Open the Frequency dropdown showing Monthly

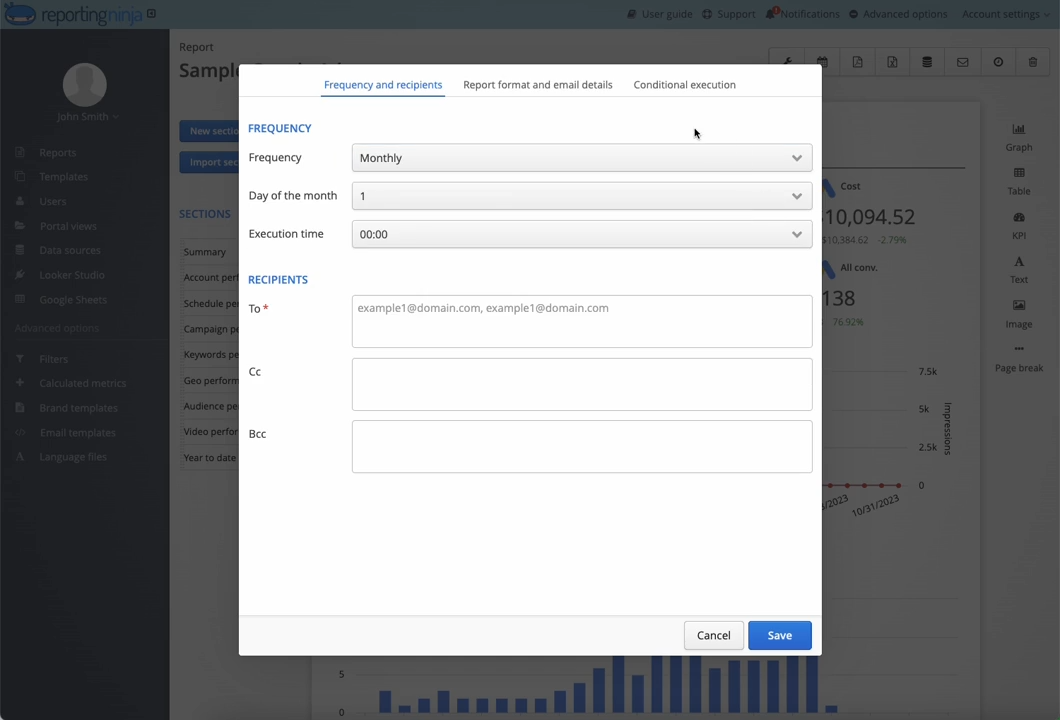tap(581, 158)
